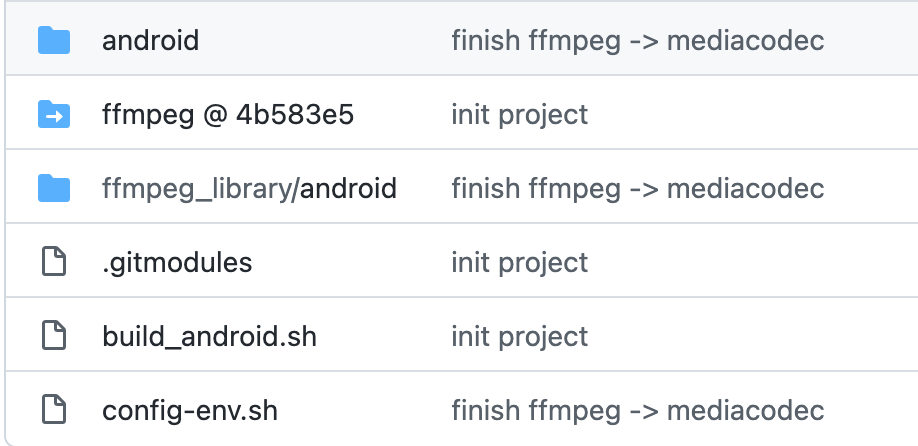The height and width of the screenshot is (446, 918).
Task: Open the commit message for config-env.sh
Action: pyautogui.click(x=637, y=410)
